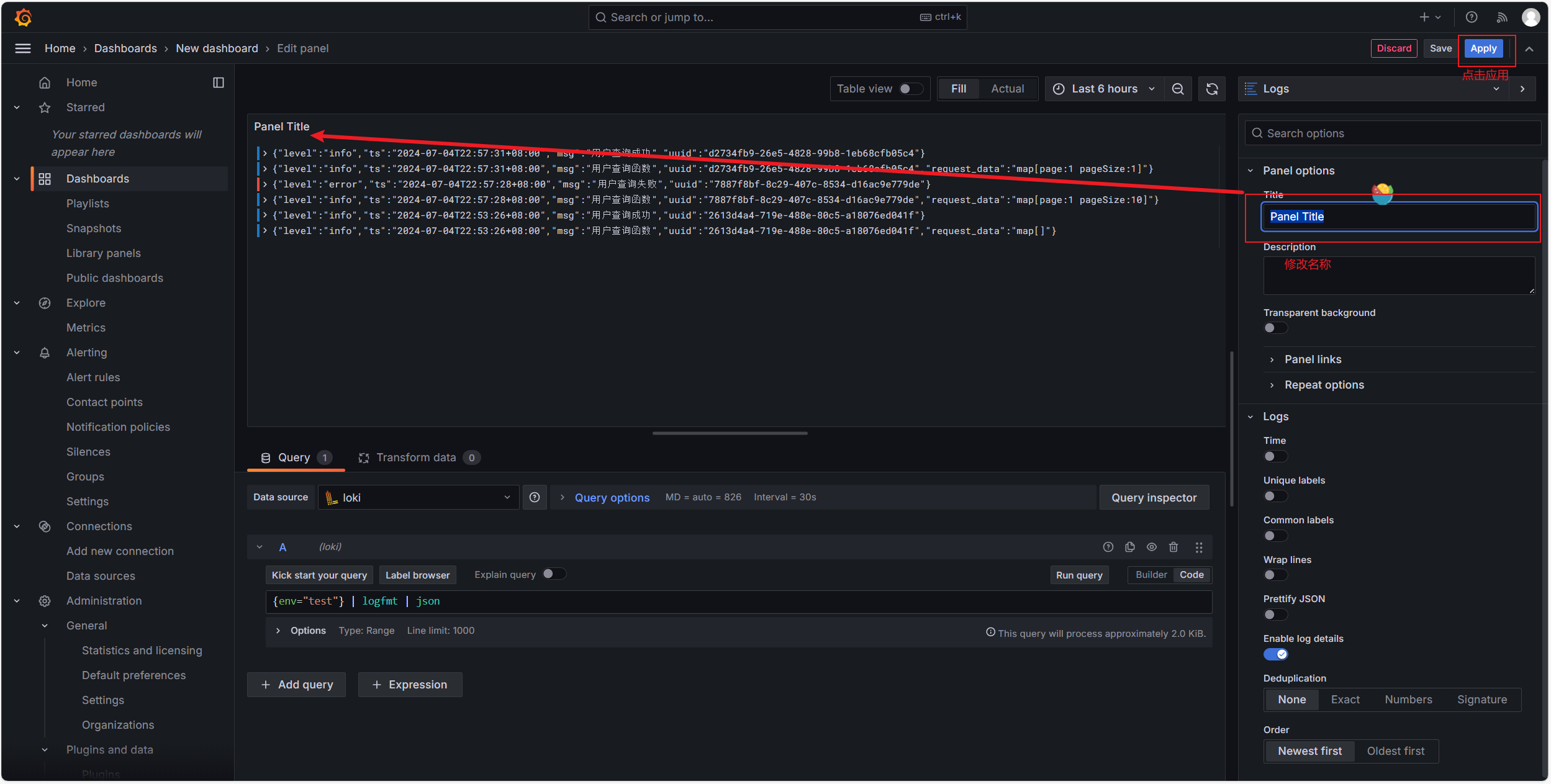Zoom out time range magnifier icon
The height and width of the screenshot is (784, 1551).
click(x=1178, y=89)
